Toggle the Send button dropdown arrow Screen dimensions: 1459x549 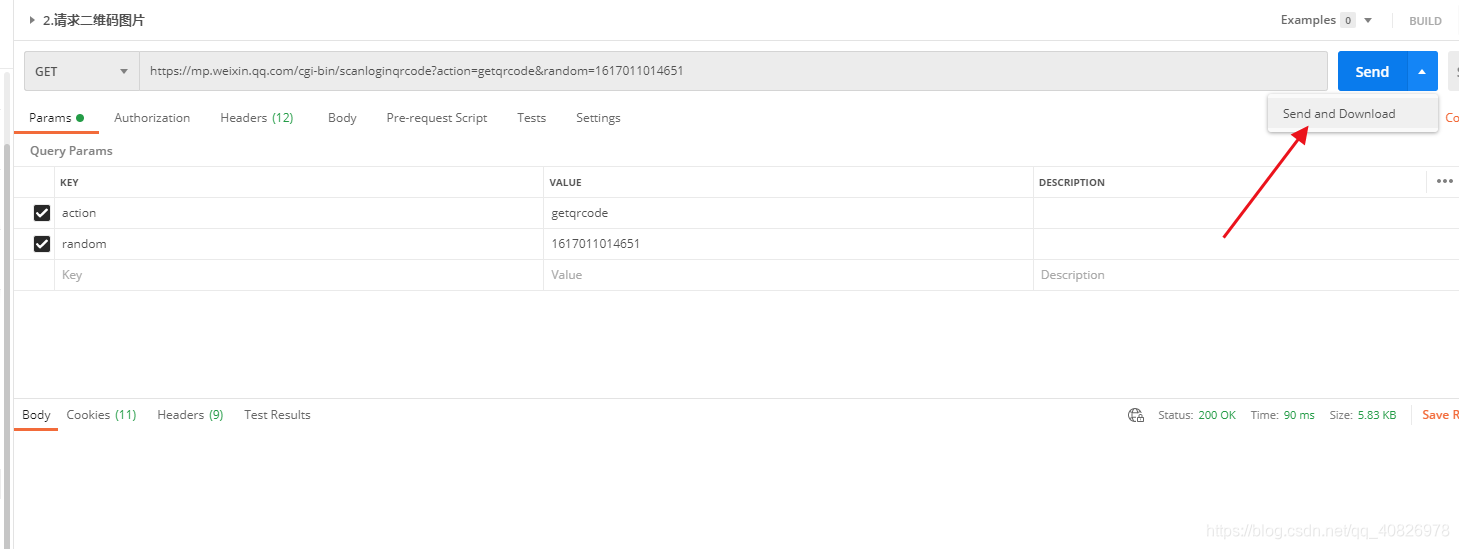pyautogui.click(x=1422, y=72)
